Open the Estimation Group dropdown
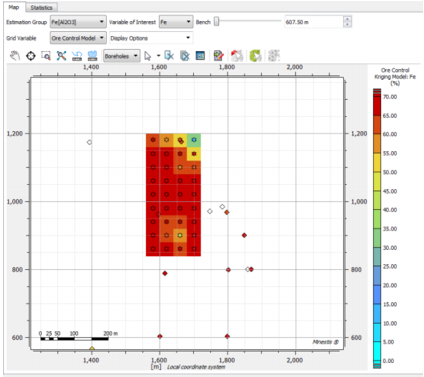424x377 pixels. tap(78, 22)
